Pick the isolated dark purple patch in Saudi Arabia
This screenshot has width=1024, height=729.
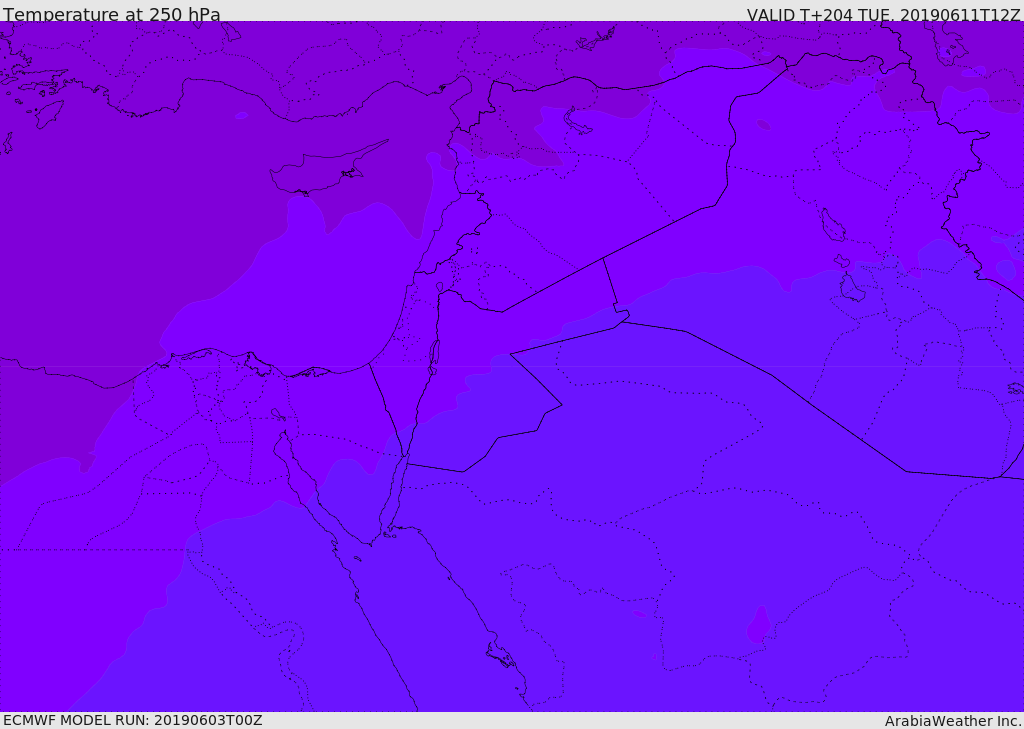tap(759, 625)
